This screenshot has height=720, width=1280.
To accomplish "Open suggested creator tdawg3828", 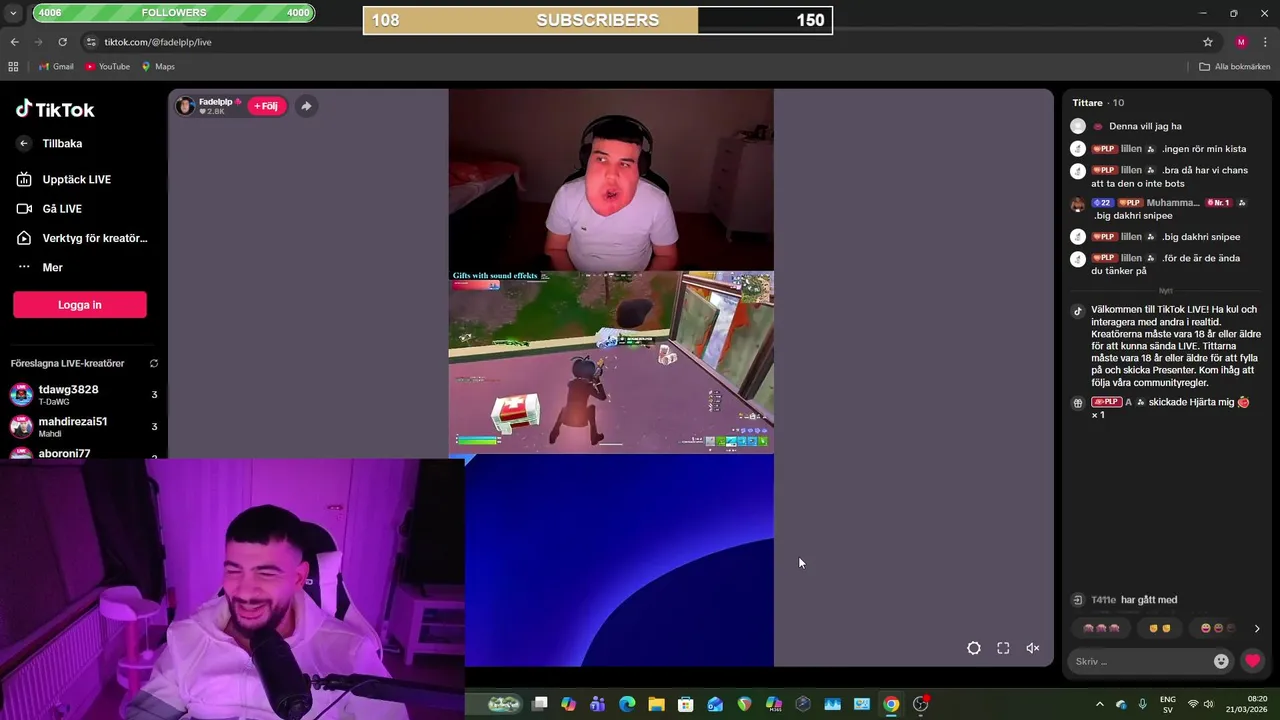I will pyautogui.click(x=82, y=395).
